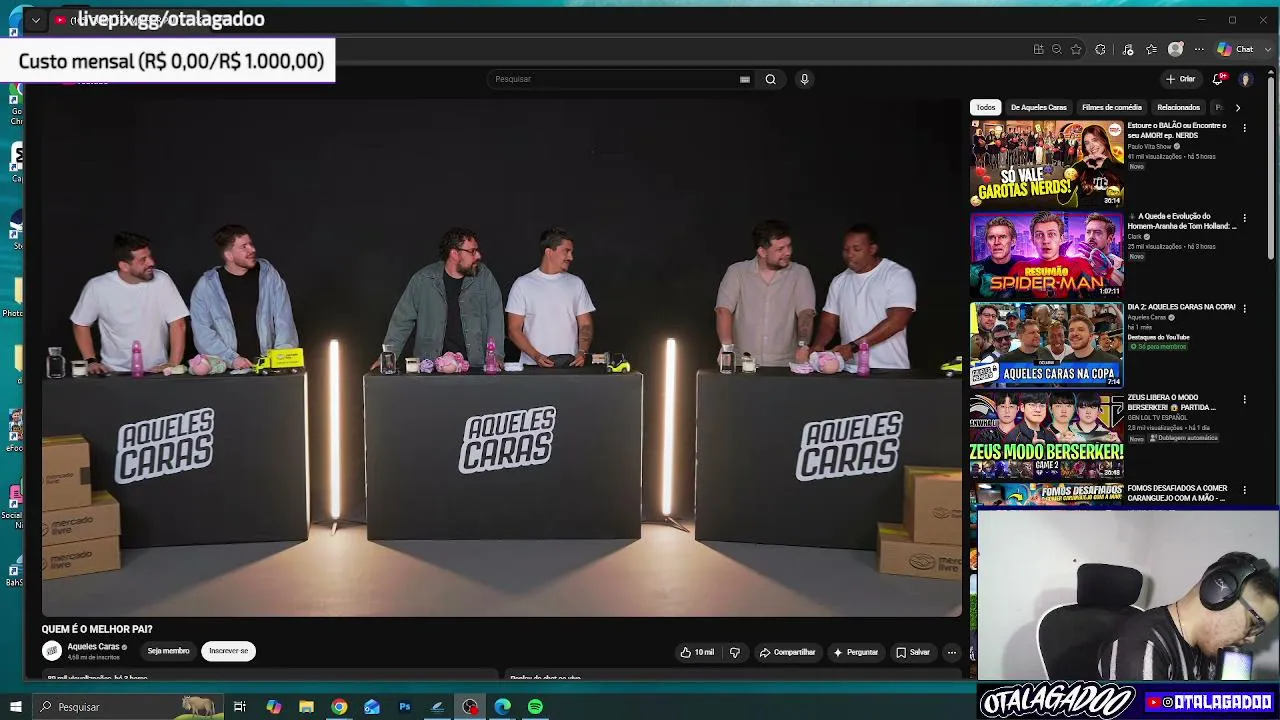Open options for 'DIA 2: AQUELES CARAS NA COPA' video
The image size is (1280, 720).
point(1244,309)
